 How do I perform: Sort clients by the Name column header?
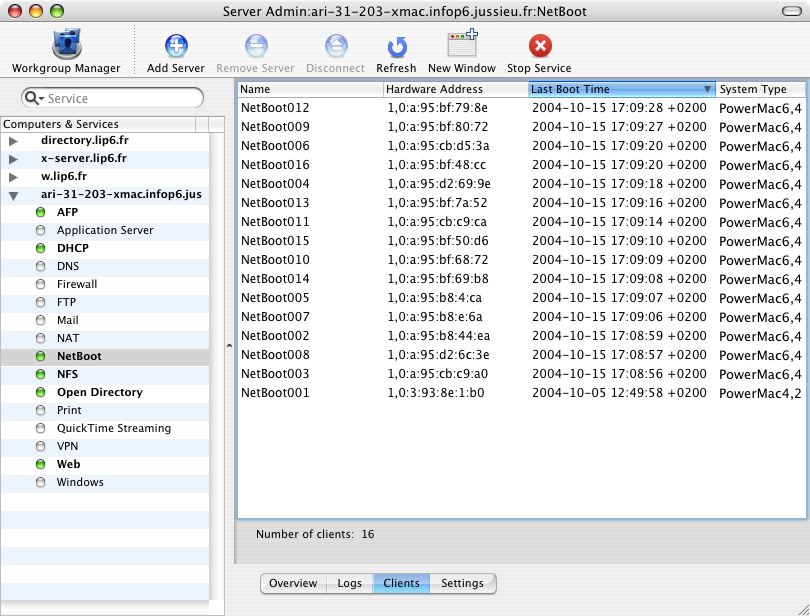[x=310, y=89]
